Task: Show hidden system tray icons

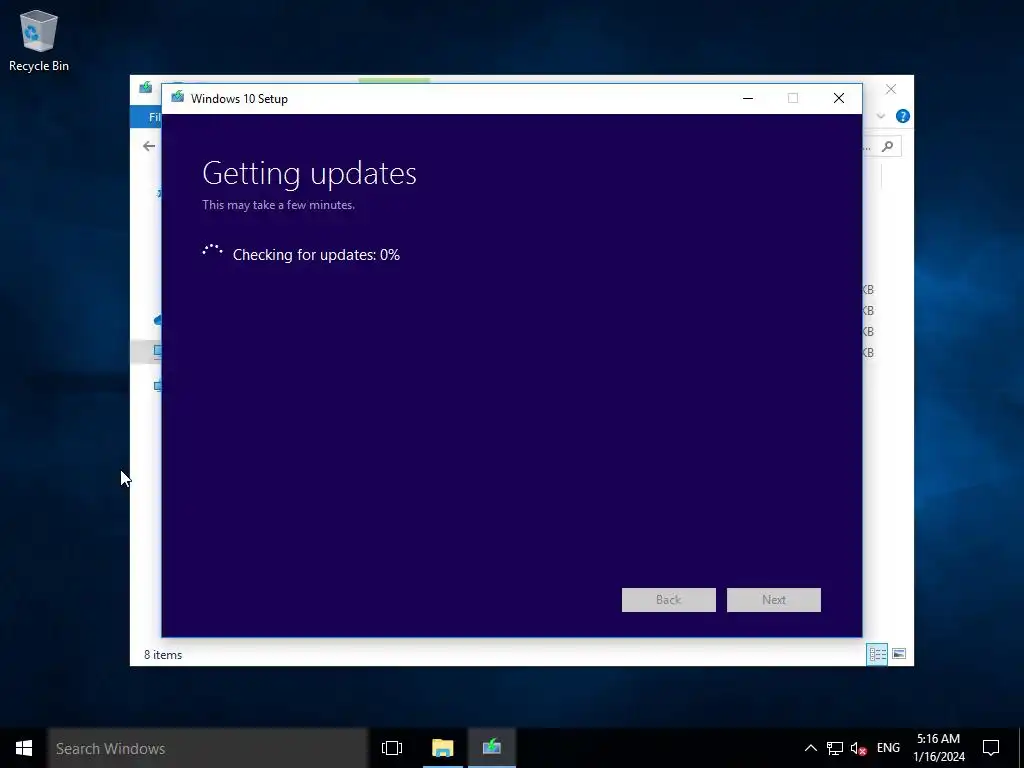Action: click(x=810, y=748)
